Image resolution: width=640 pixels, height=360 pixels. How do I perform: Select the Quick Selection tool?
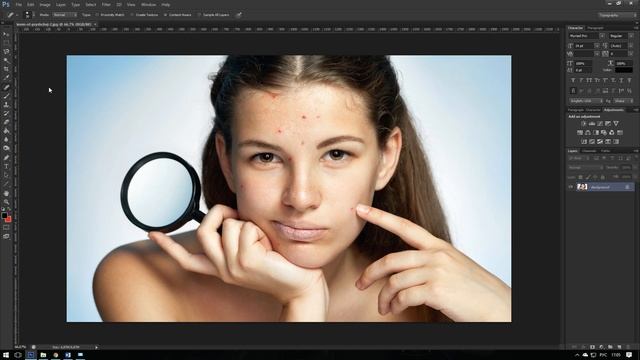tap(6, 60)
